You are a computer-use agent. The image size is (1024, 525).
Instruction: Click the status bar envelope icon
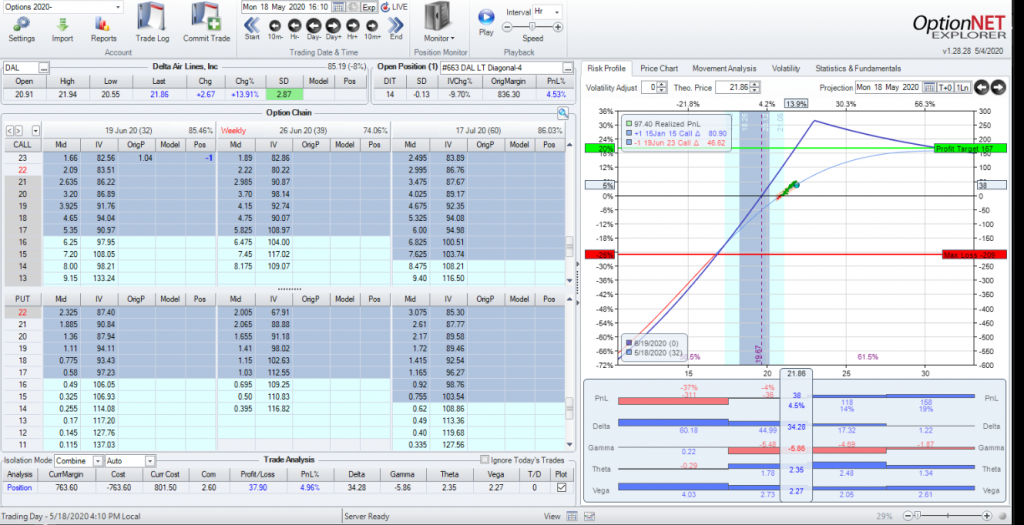point(588,516)
